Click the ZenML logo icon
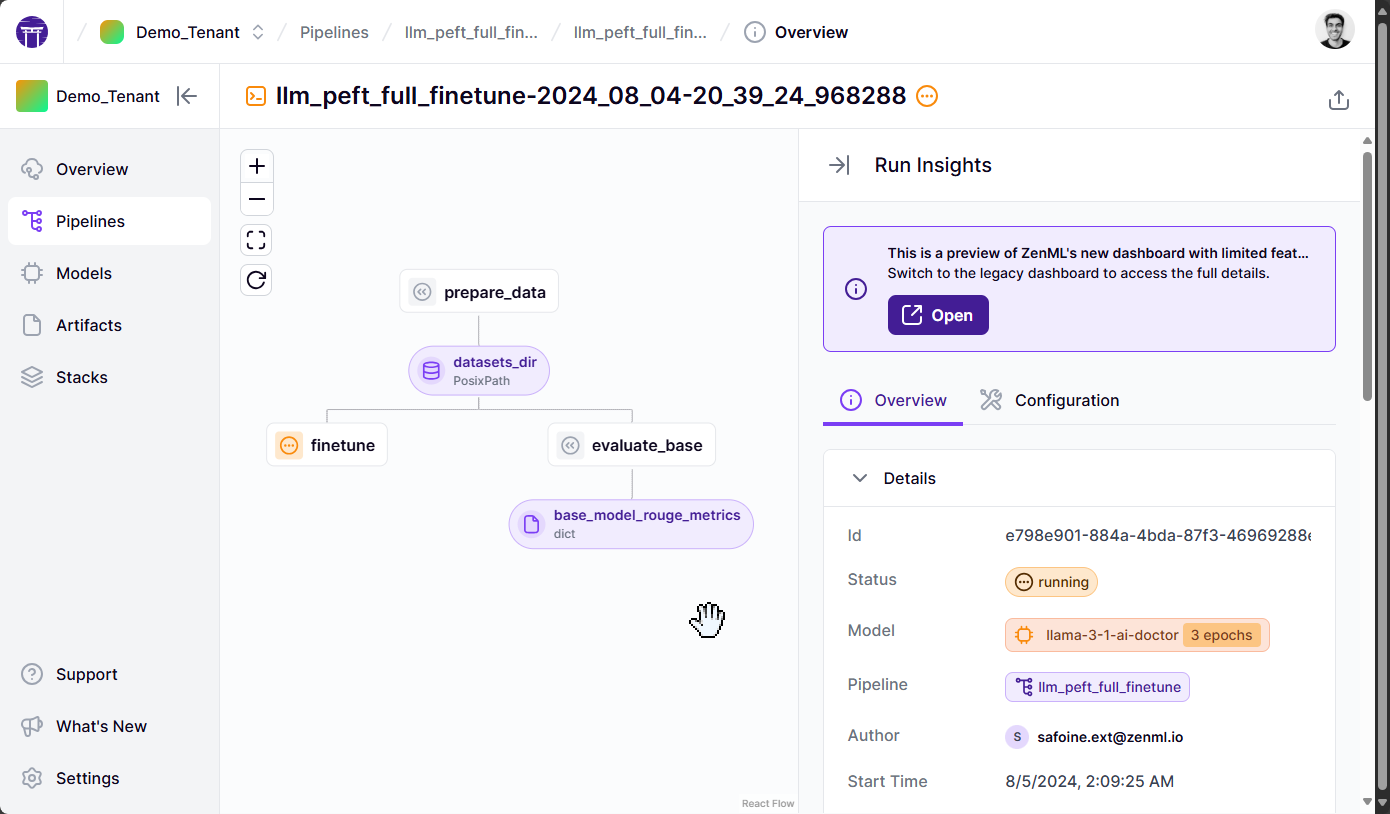The width and height of the screenshot is (1390, 814). point(32,32)
